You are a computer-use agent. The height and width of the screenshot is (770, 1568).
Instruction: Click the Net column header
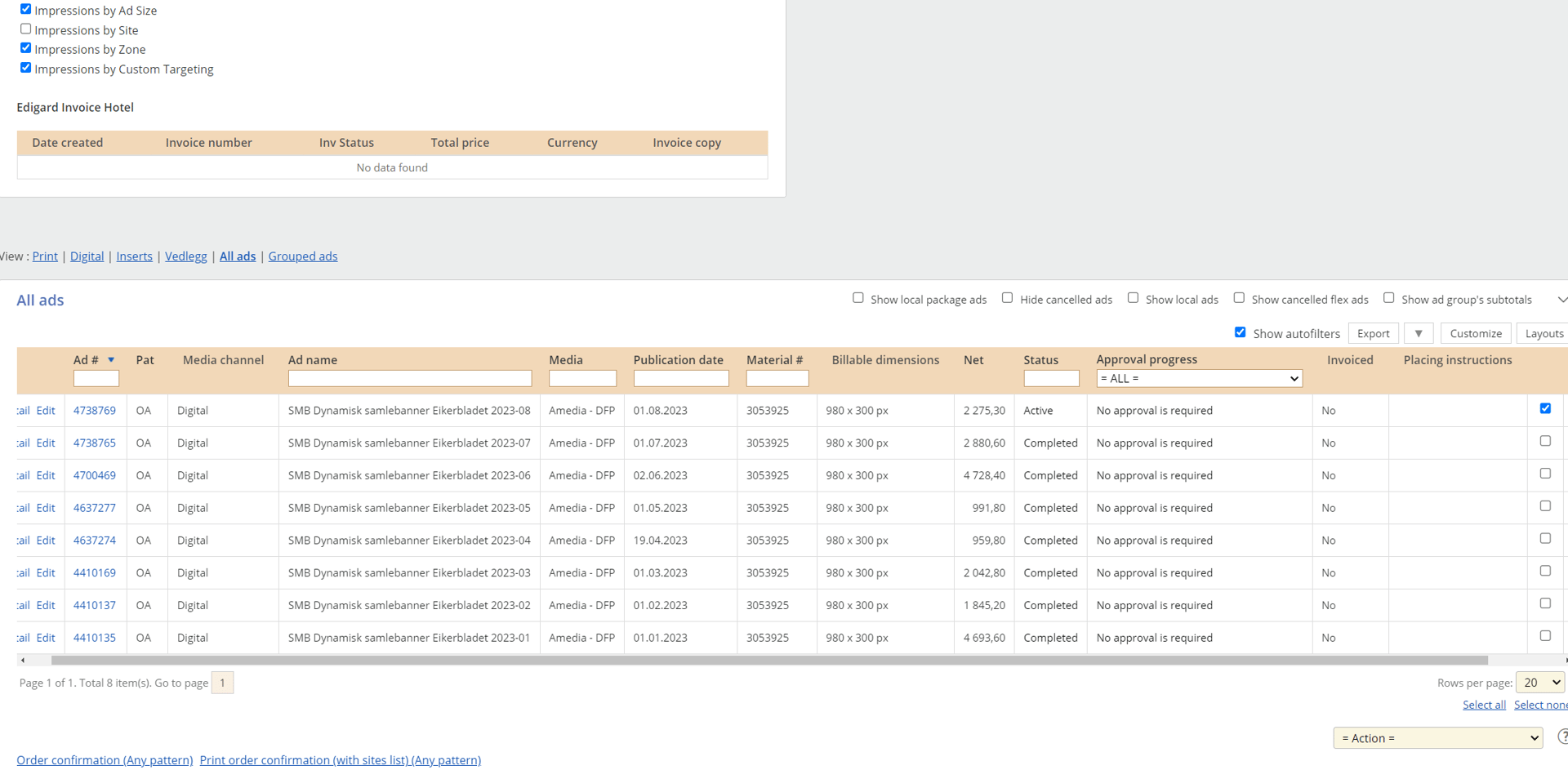pos(973,360)
